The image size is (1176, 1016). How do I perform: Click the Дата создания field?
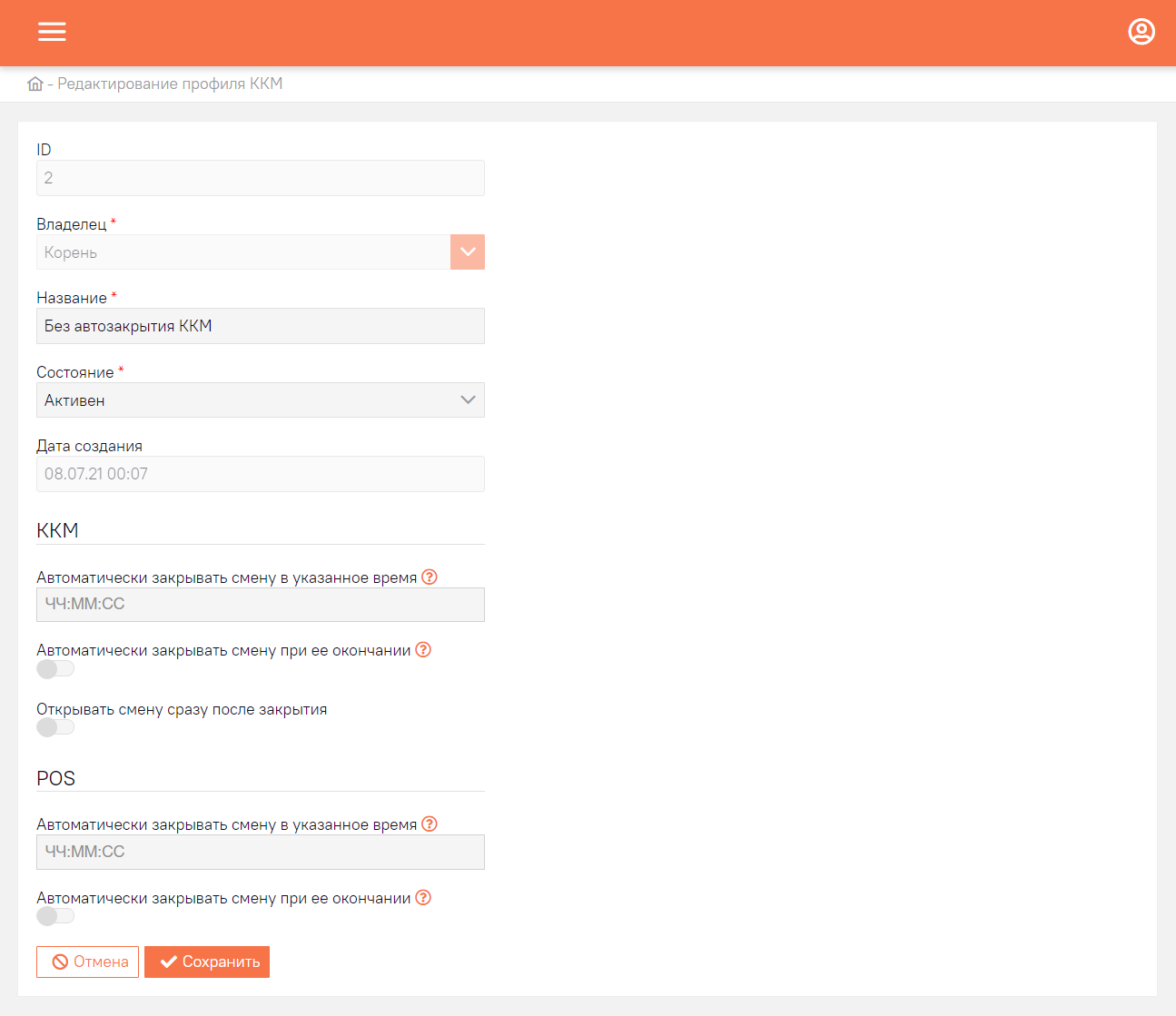click(260, 474)
